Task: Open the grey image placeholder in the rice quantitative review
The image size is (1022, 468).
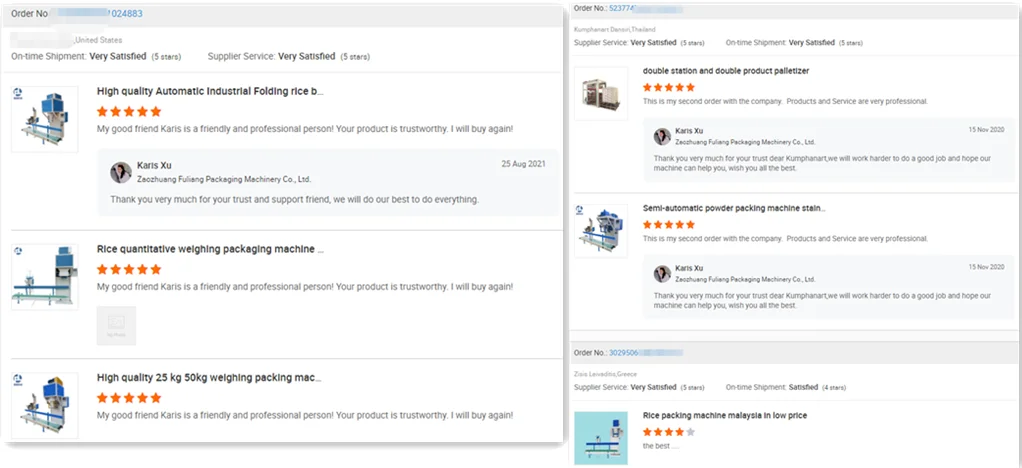Action: pyautogui.click(x=116, y=325)
